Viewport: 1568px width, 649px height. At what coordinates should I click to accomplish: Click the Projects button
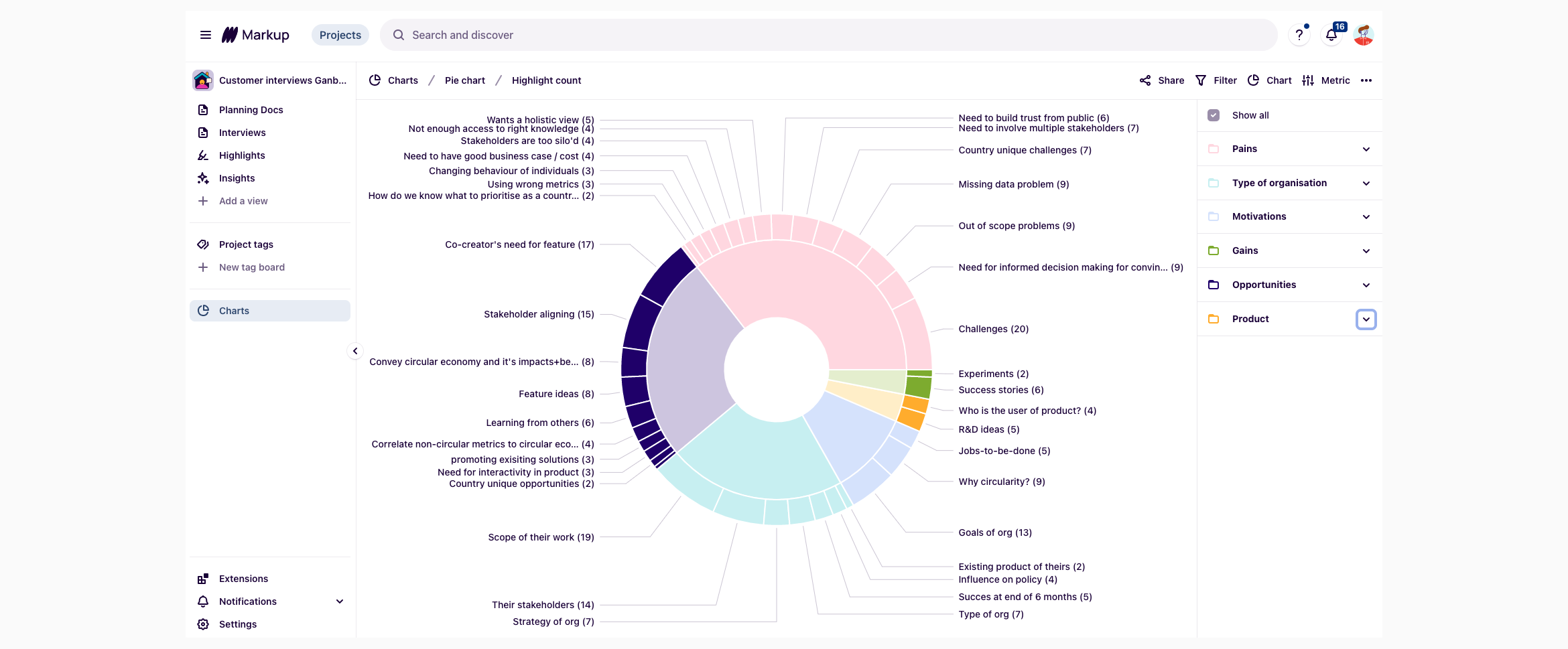340,35
